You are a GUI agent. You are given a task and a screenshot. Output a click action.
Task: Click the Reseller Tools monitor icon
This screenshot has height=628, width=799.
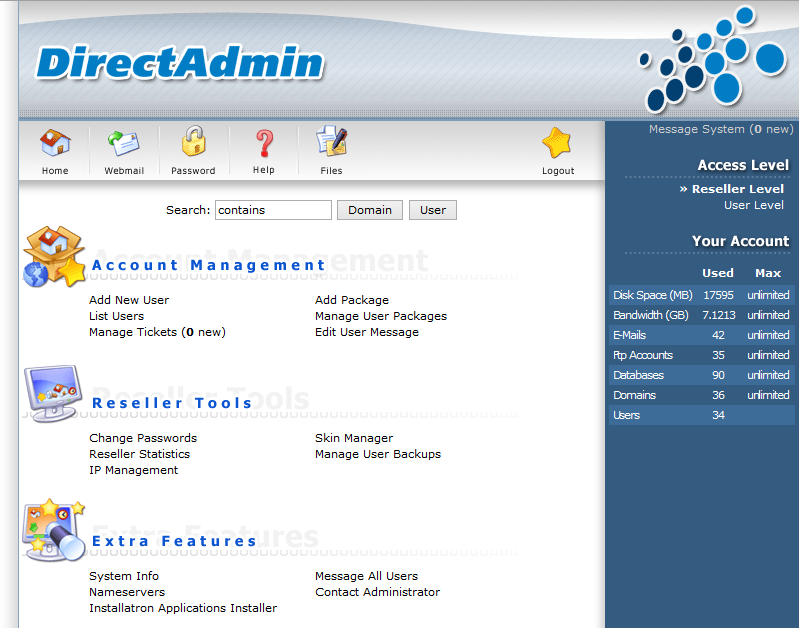click(53, 393)
